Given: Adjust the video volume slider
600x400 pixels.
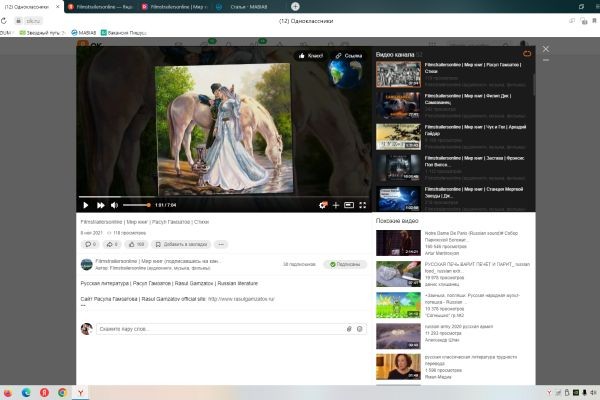Looking at the screenshot, I should point(136,205).
